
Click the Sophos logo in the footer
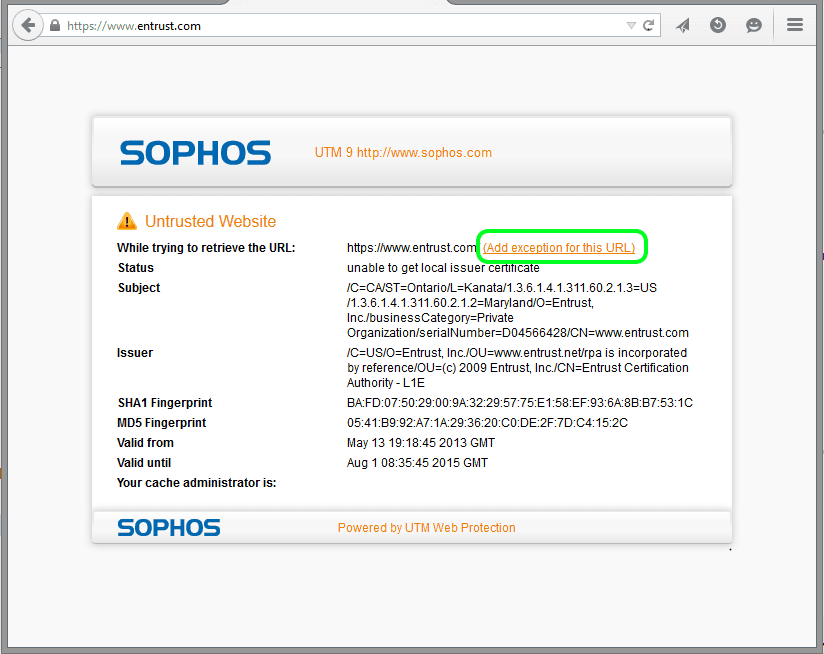(x=169, y=527)
